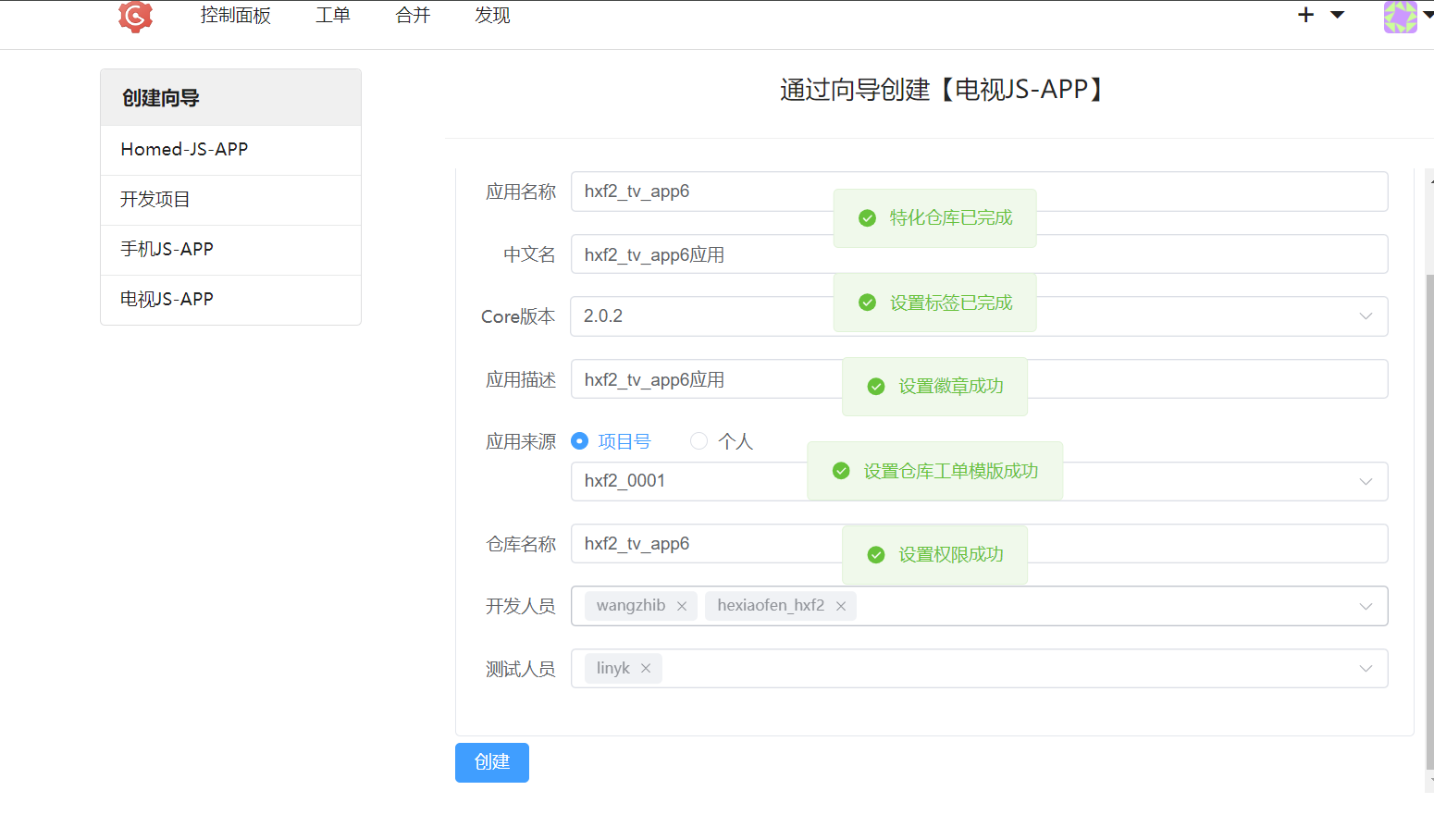
Task: Click the Gitea logo icon
Action: [x=135, y=16]
